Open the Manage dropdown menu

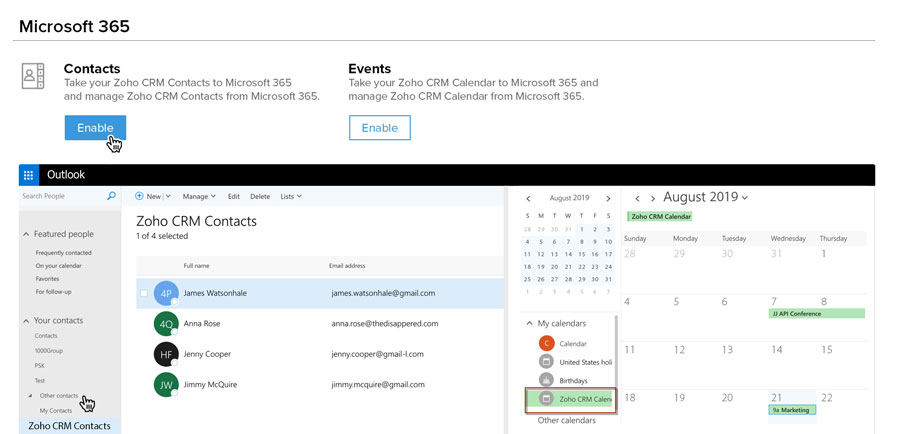[200, 197]
